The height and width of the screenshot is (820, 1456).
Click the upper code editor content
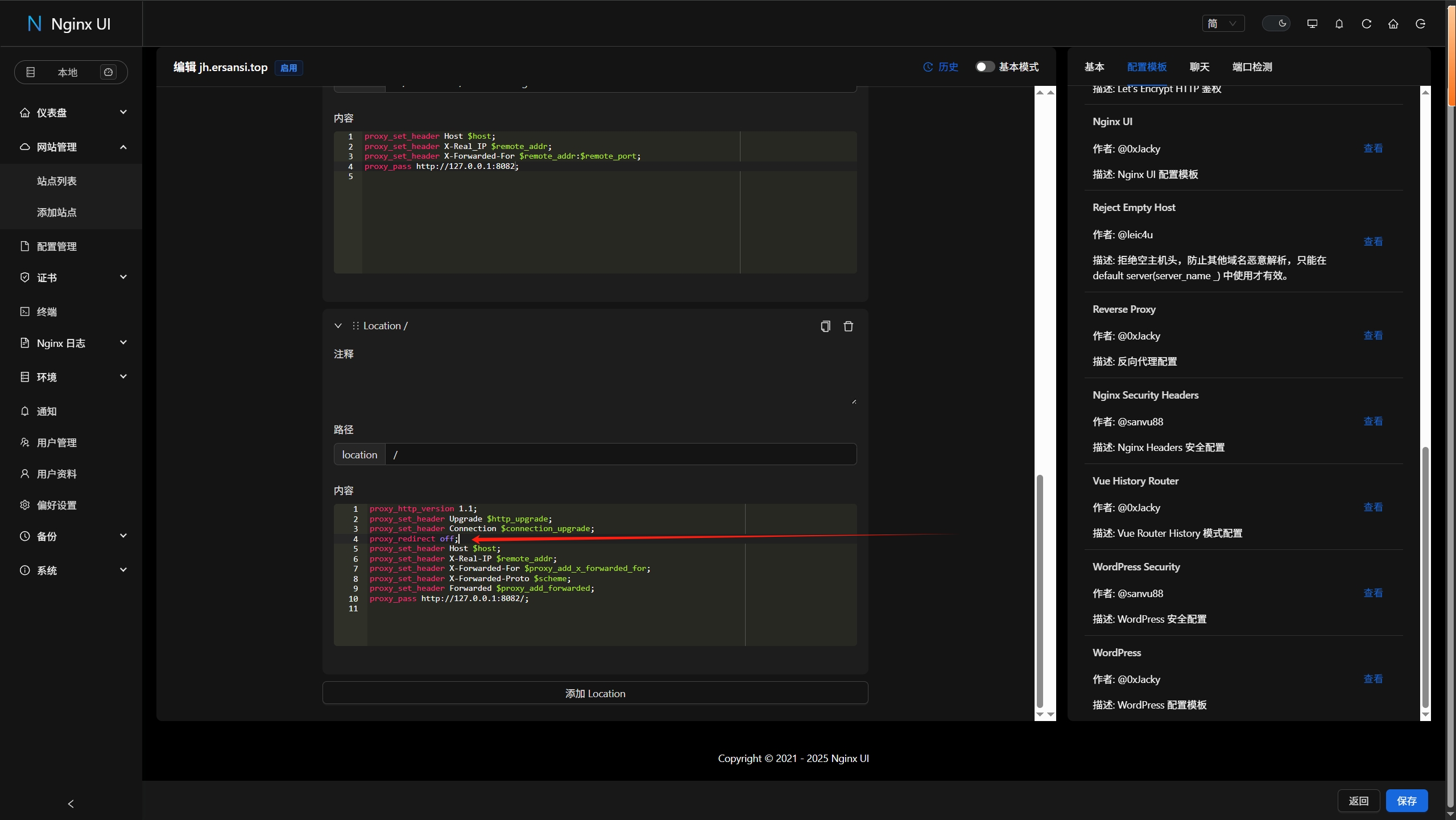click(595, 202)
